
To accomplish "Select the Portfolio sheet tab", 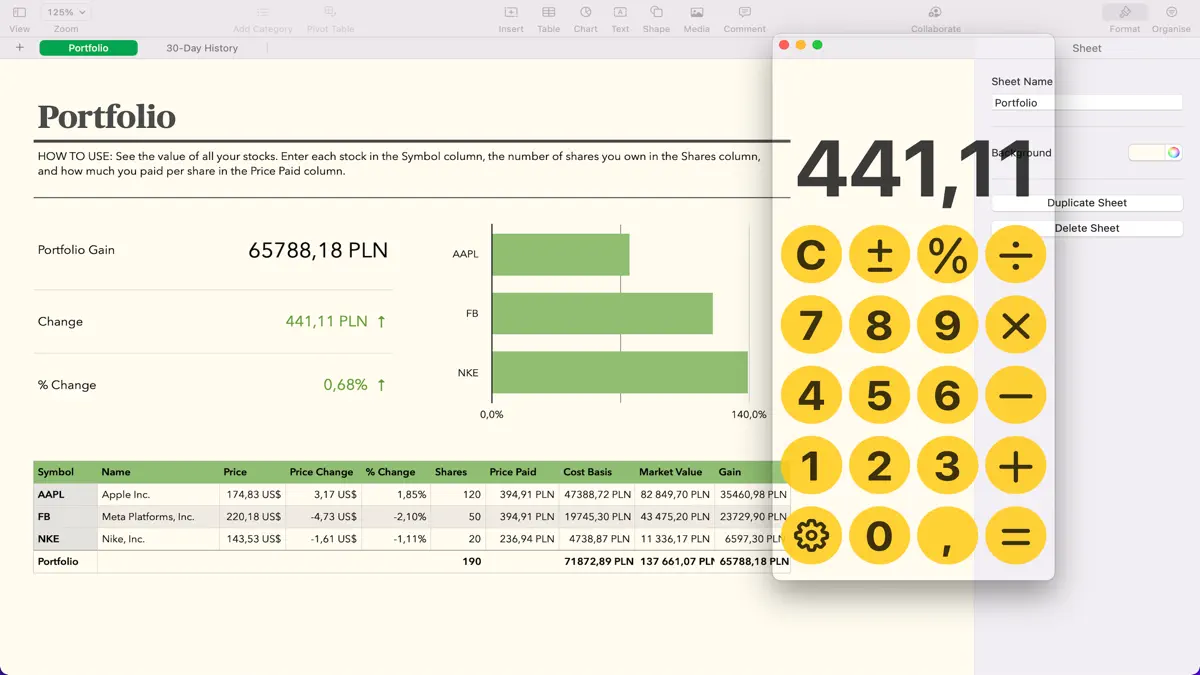I will click(x=88, y=47).
